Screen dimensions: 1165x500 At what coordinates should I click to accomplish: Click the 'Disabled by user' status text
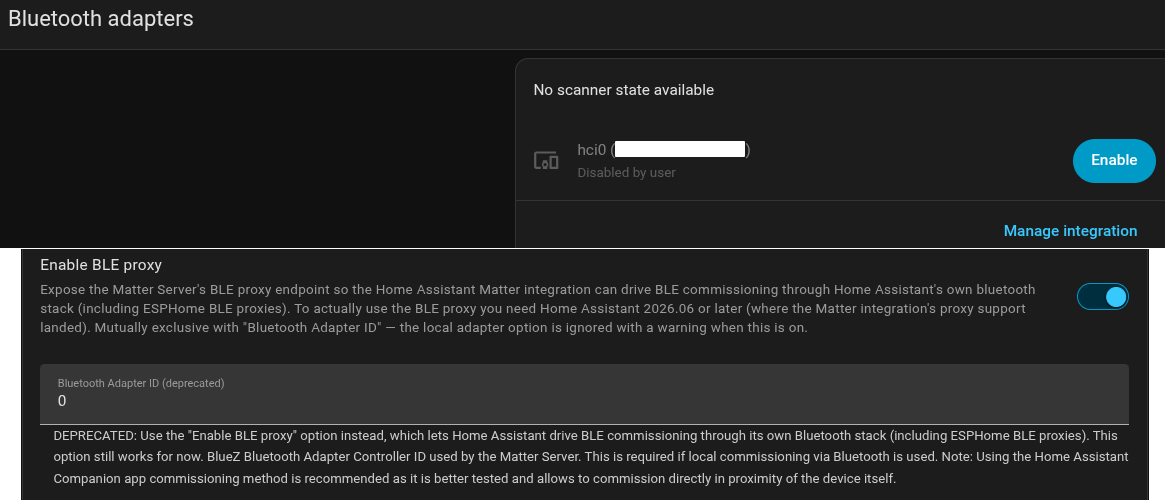626,173
